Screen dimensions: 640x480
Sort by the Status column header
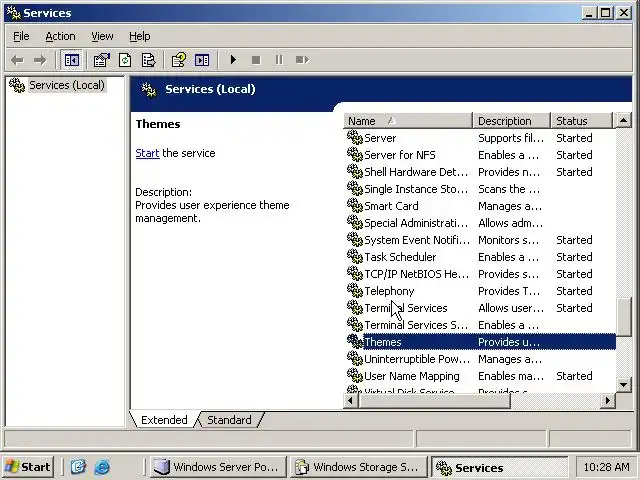click(582, 121)
